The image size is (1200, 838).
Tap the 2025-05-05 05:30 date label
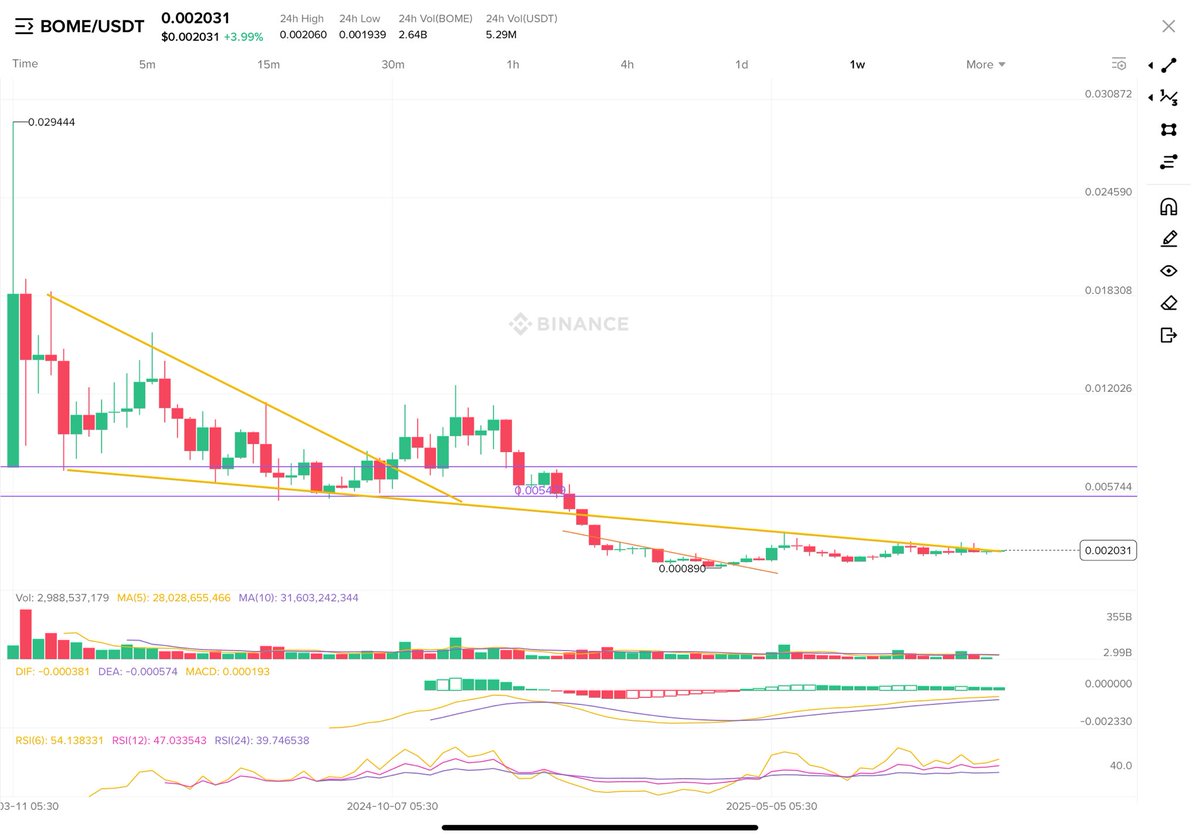point(772,805)
